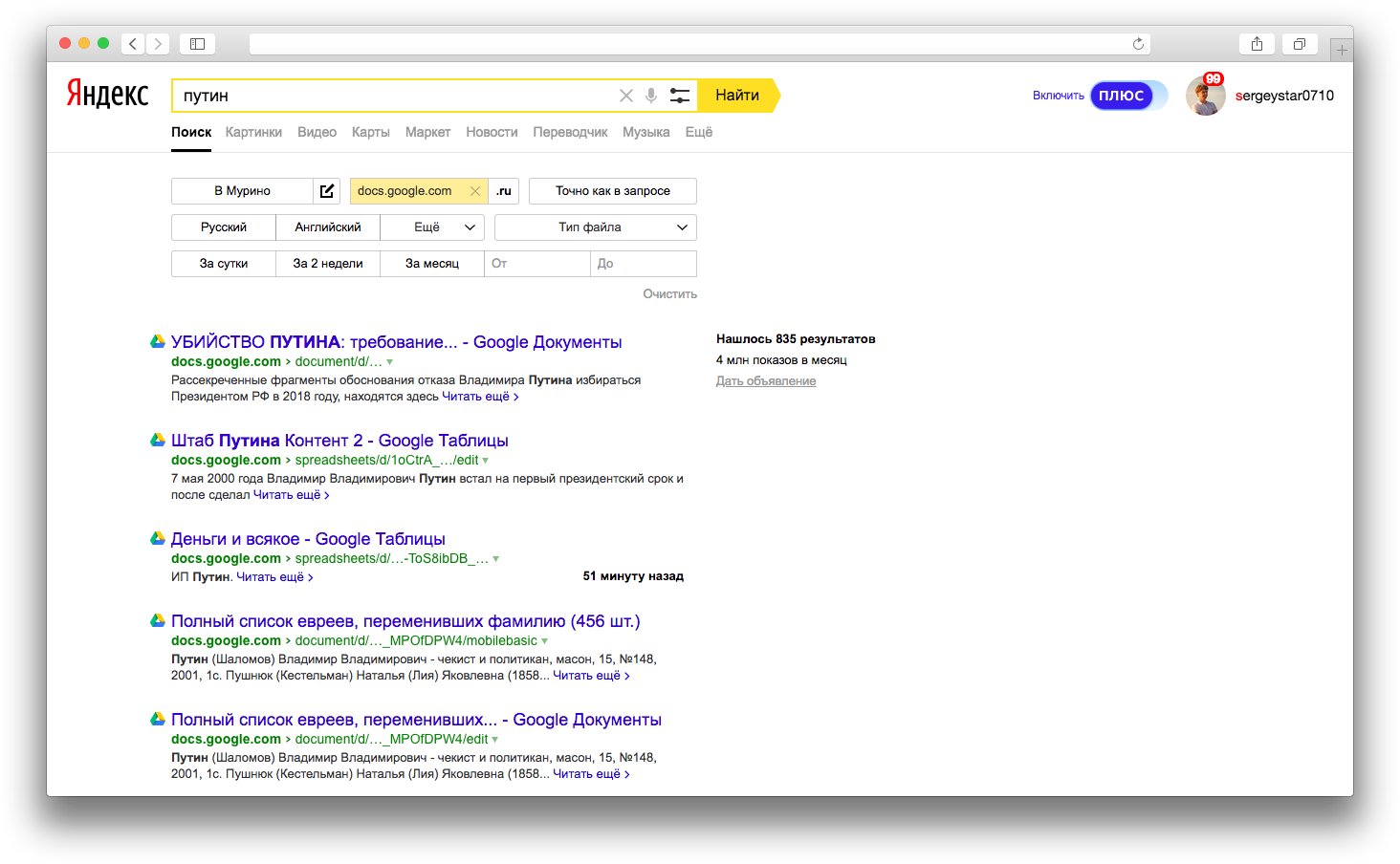This screenshot has height=864, width=1400.
Task: Clear the search query with the X icon
Action: coord(626,96)
